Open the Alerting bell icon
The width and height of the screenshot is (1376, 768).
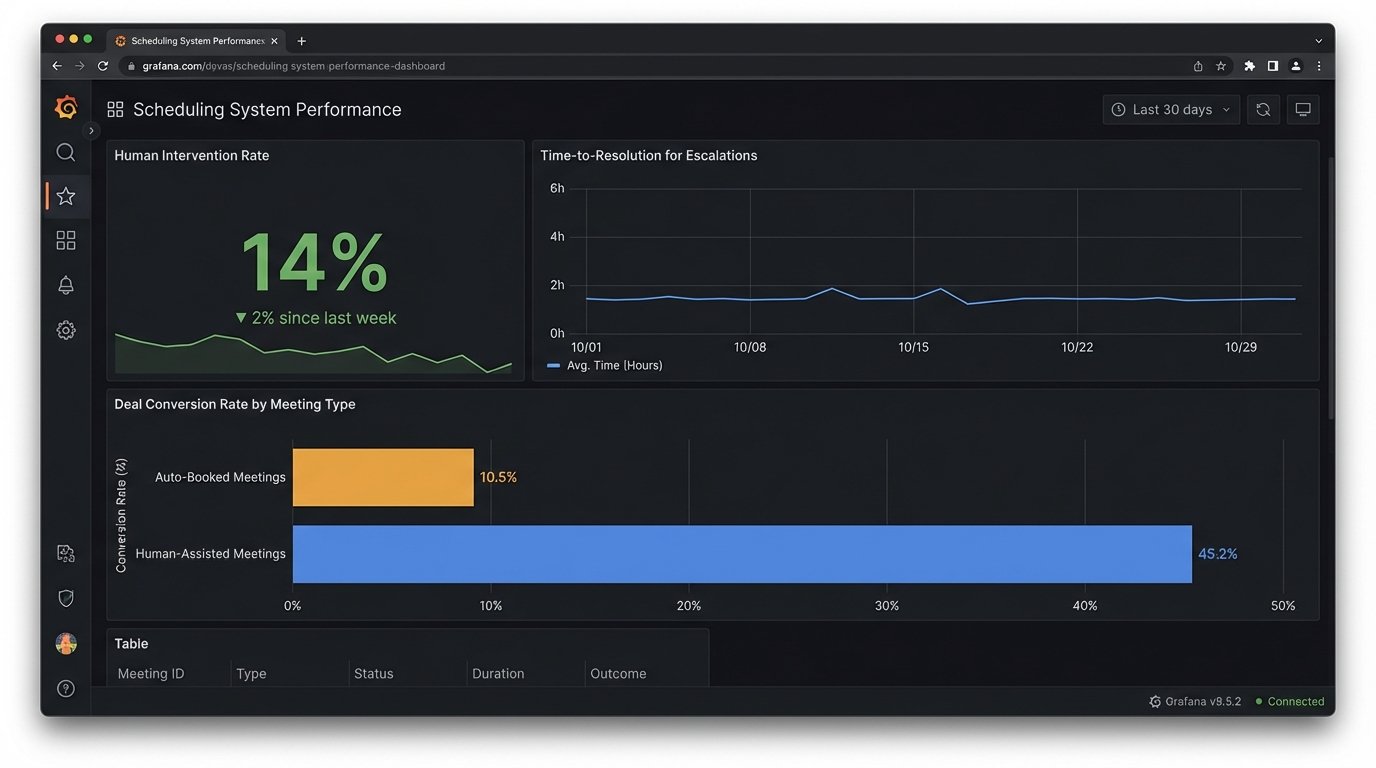point(65,285)
